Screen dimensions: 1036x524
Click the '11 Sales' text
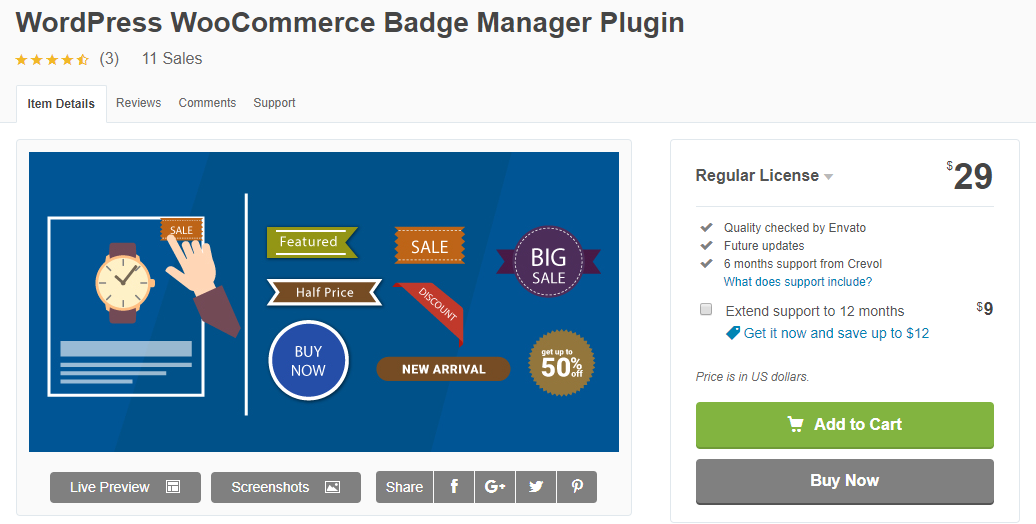click(x=172, y=59)
